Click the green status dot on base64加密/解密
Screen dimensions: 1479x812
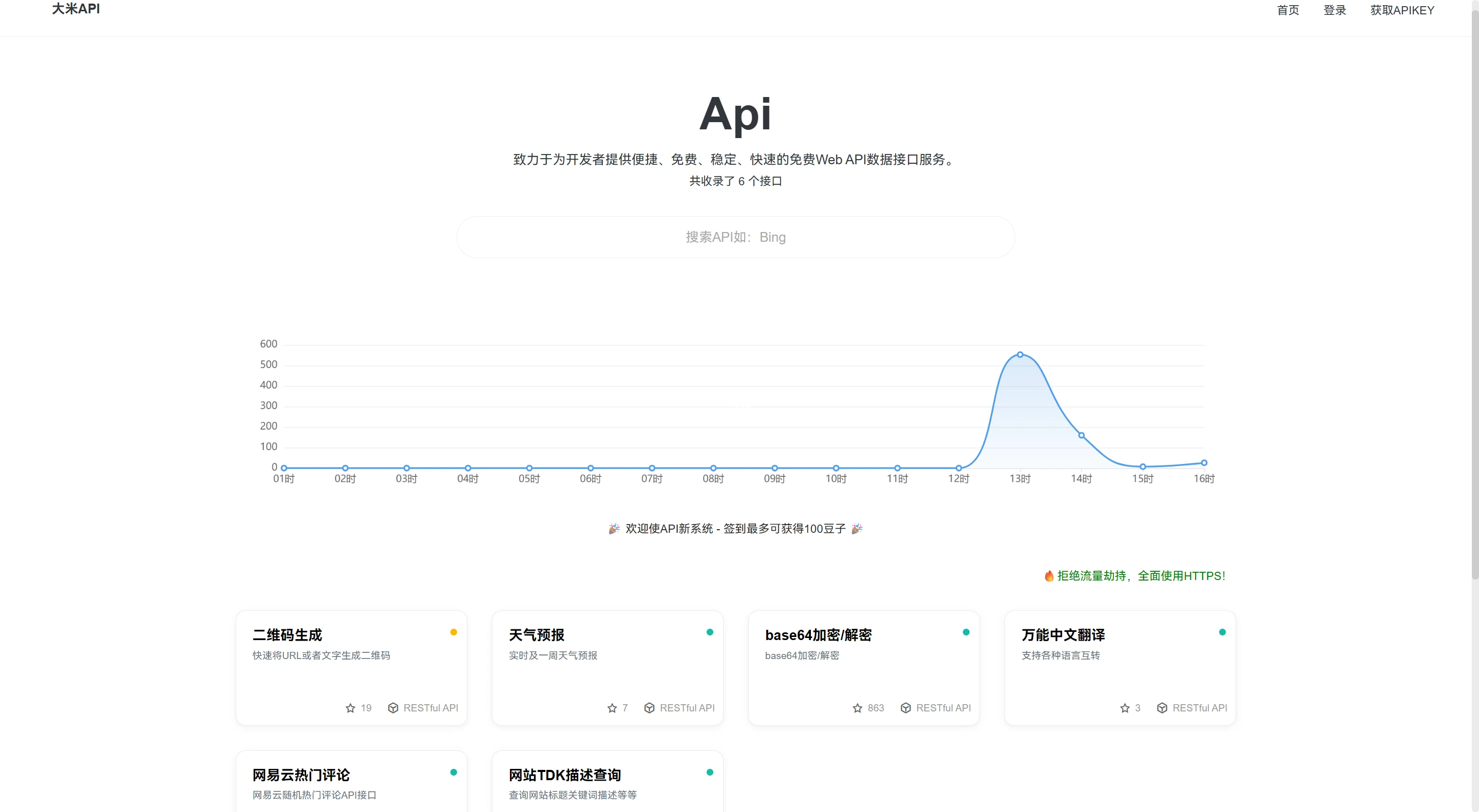click(966, 632)
